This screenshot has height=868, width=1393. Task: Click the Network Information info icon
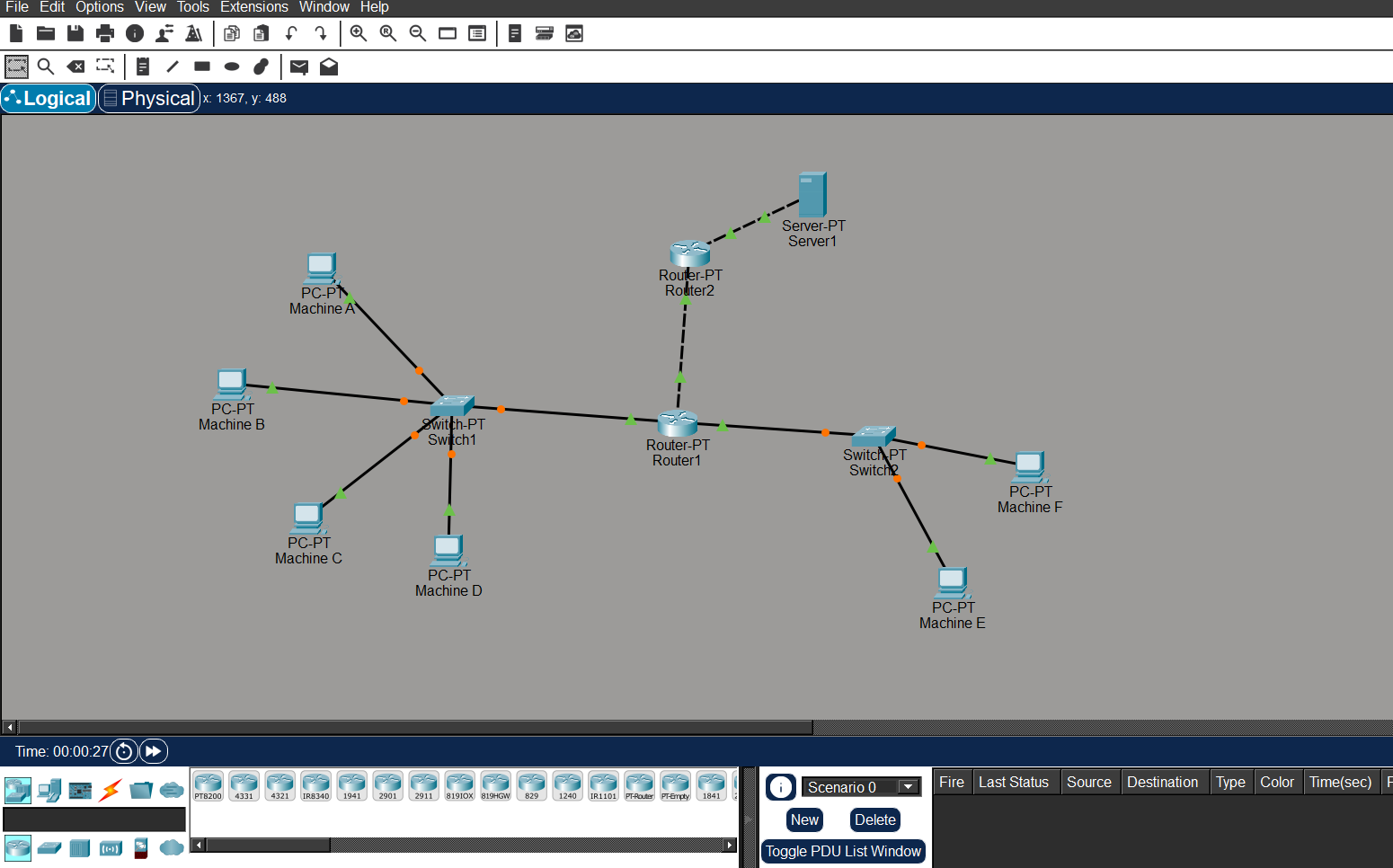[135, 33]
